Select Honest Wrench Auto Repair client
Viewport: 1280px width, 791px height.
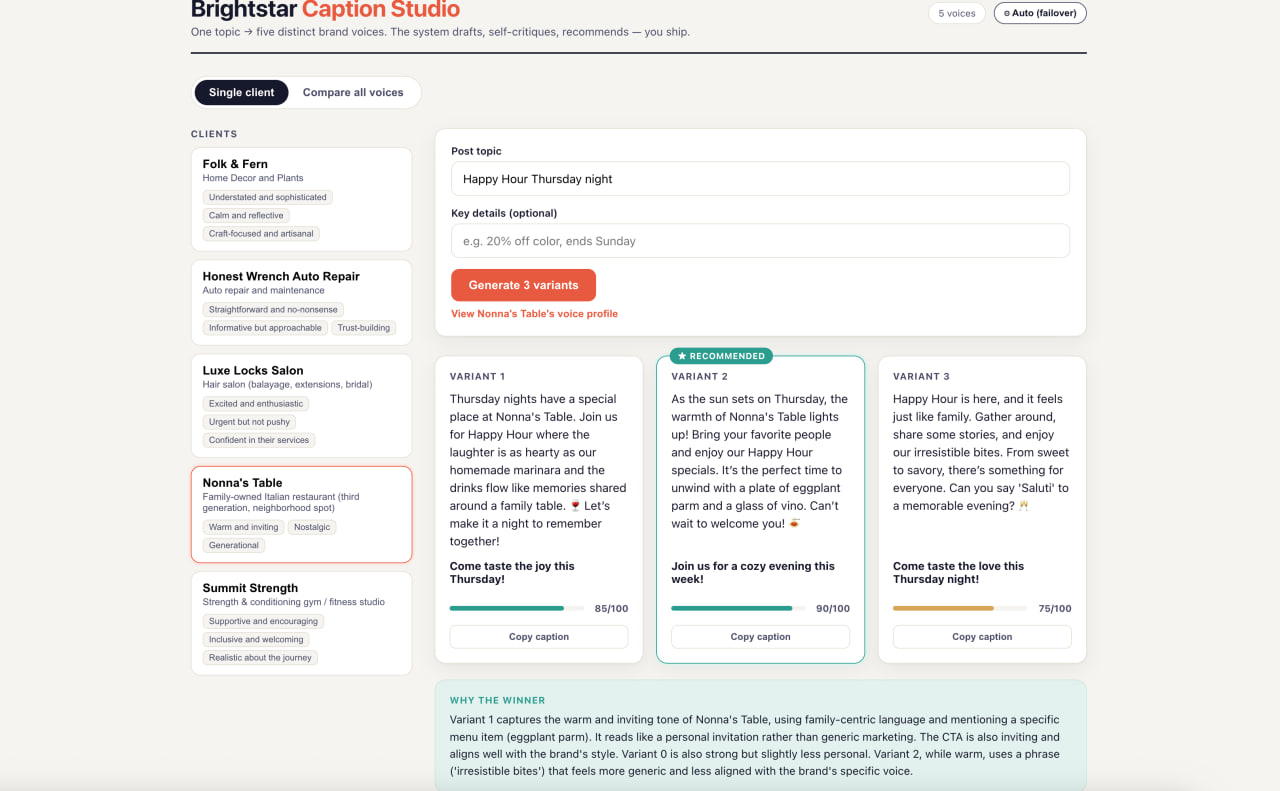(301, 302)
